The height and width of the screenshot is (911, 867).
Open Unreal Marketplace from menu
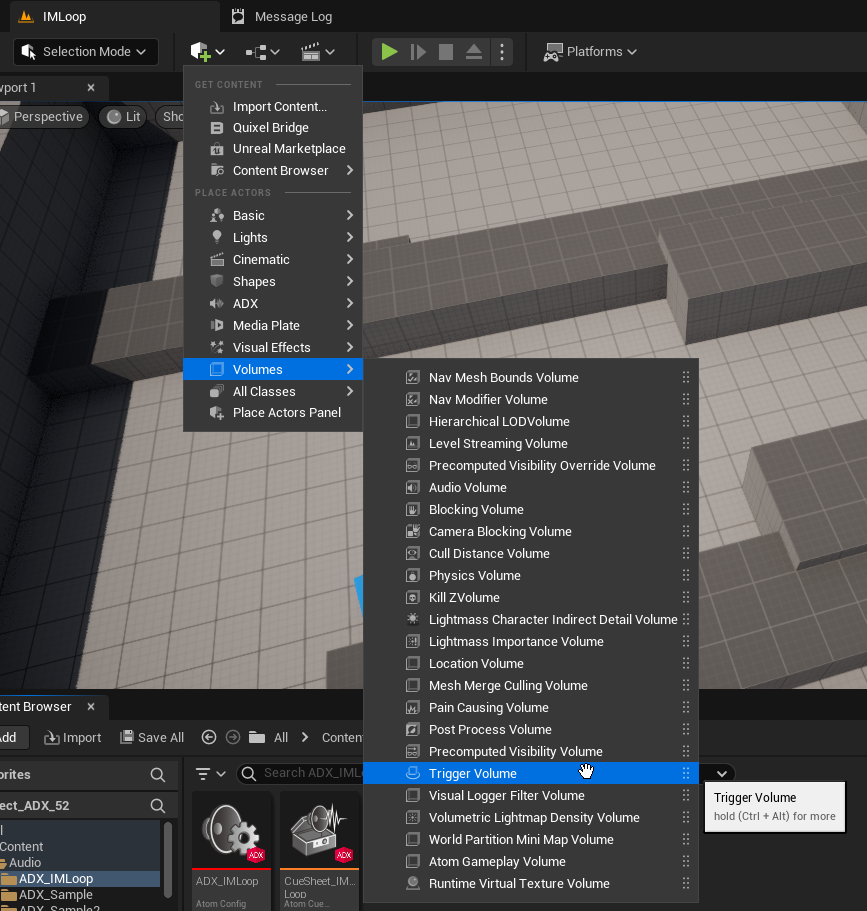tap(273, 149)
